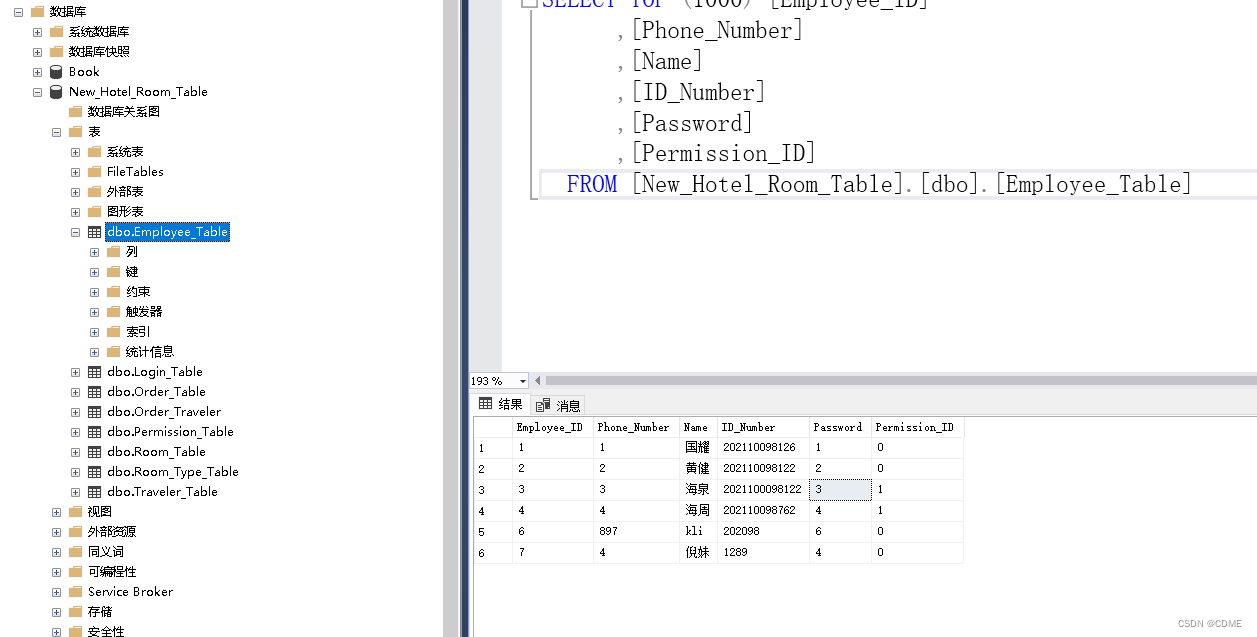The image size is (1257, 637).
Task: Open the 193 % zoom dropdown
Action: (523, 381)
